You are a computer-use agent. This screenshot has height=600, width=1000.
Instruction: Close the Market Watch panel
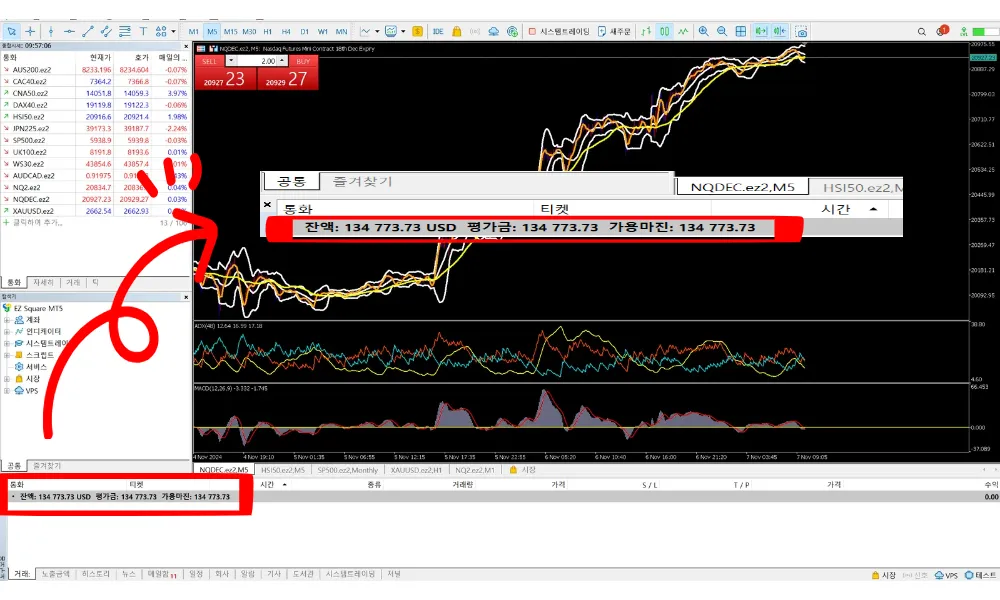coord(186,46)
